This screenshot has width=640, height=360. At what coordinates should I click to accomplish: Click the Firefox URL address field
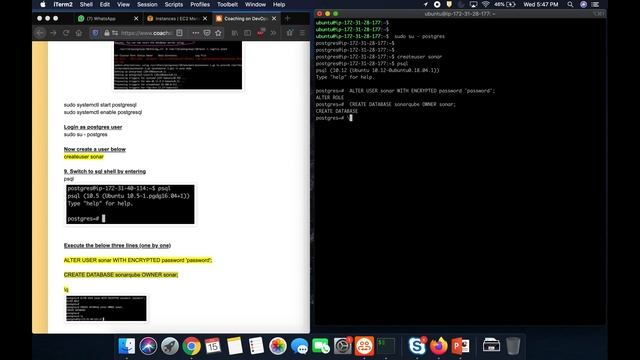tap(147, 33)
